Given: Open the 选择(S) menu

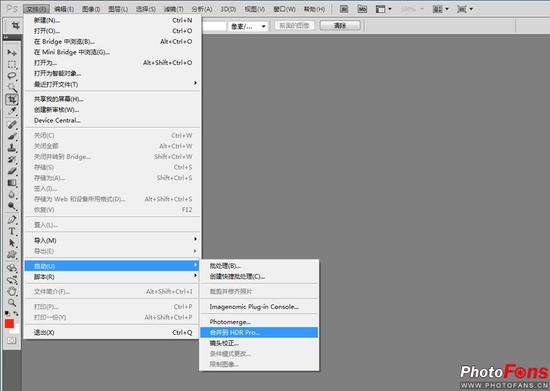Looking at the screenshot, I should pyautogui.click(x=146, y=9).
